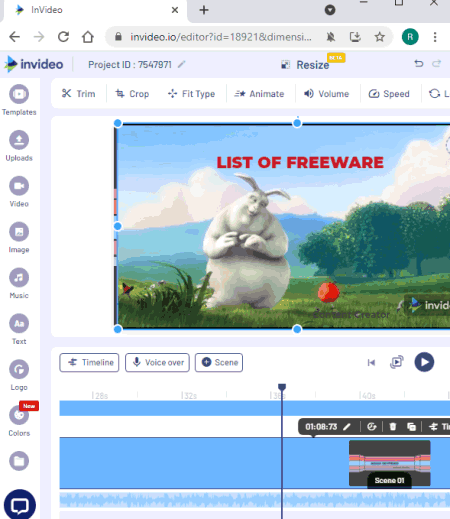Go to browser home page
450x519 pixels.
coord(88,37)
